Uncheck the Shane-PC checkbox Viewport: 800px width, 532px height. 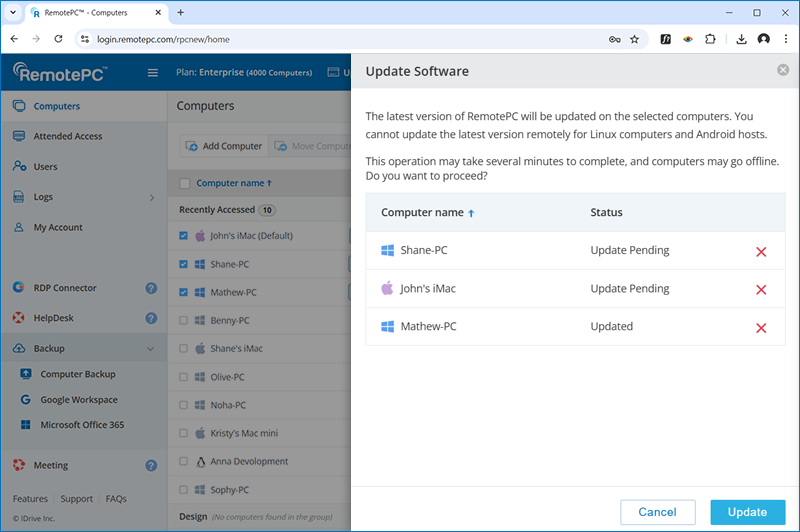[x=183, y=264]
